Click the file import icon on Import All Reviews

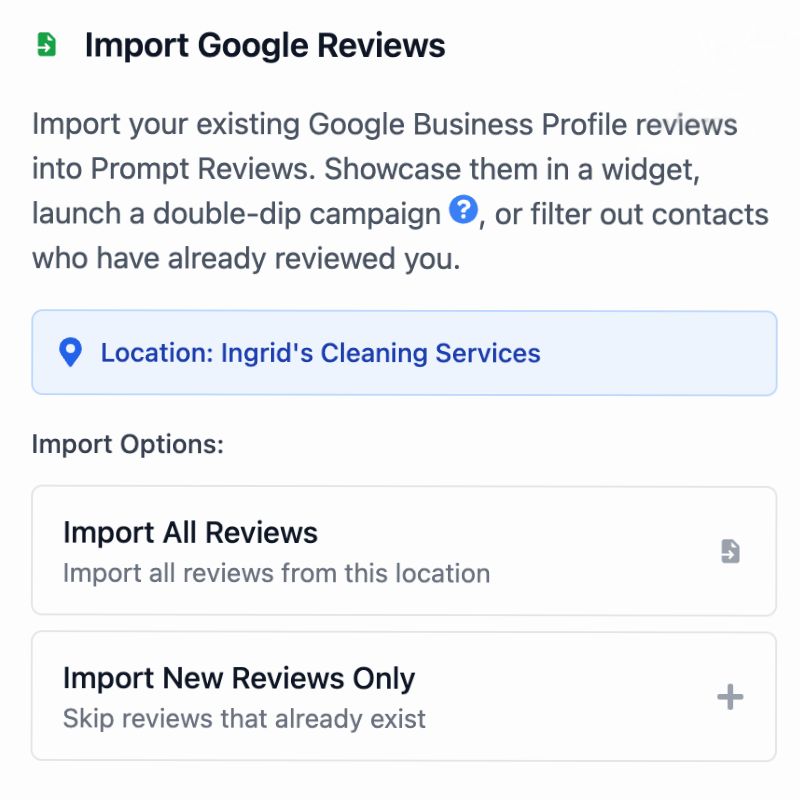tap(730, 550)
